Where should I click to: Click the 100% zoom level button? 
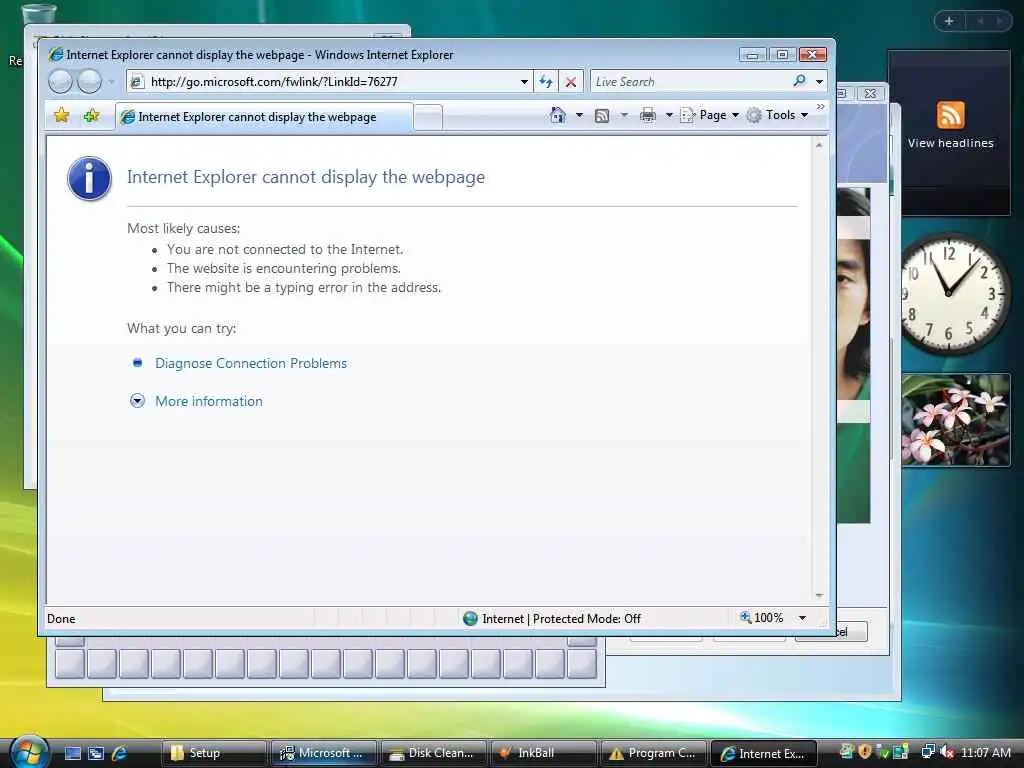pyautogui.click(x=761, y=617)
